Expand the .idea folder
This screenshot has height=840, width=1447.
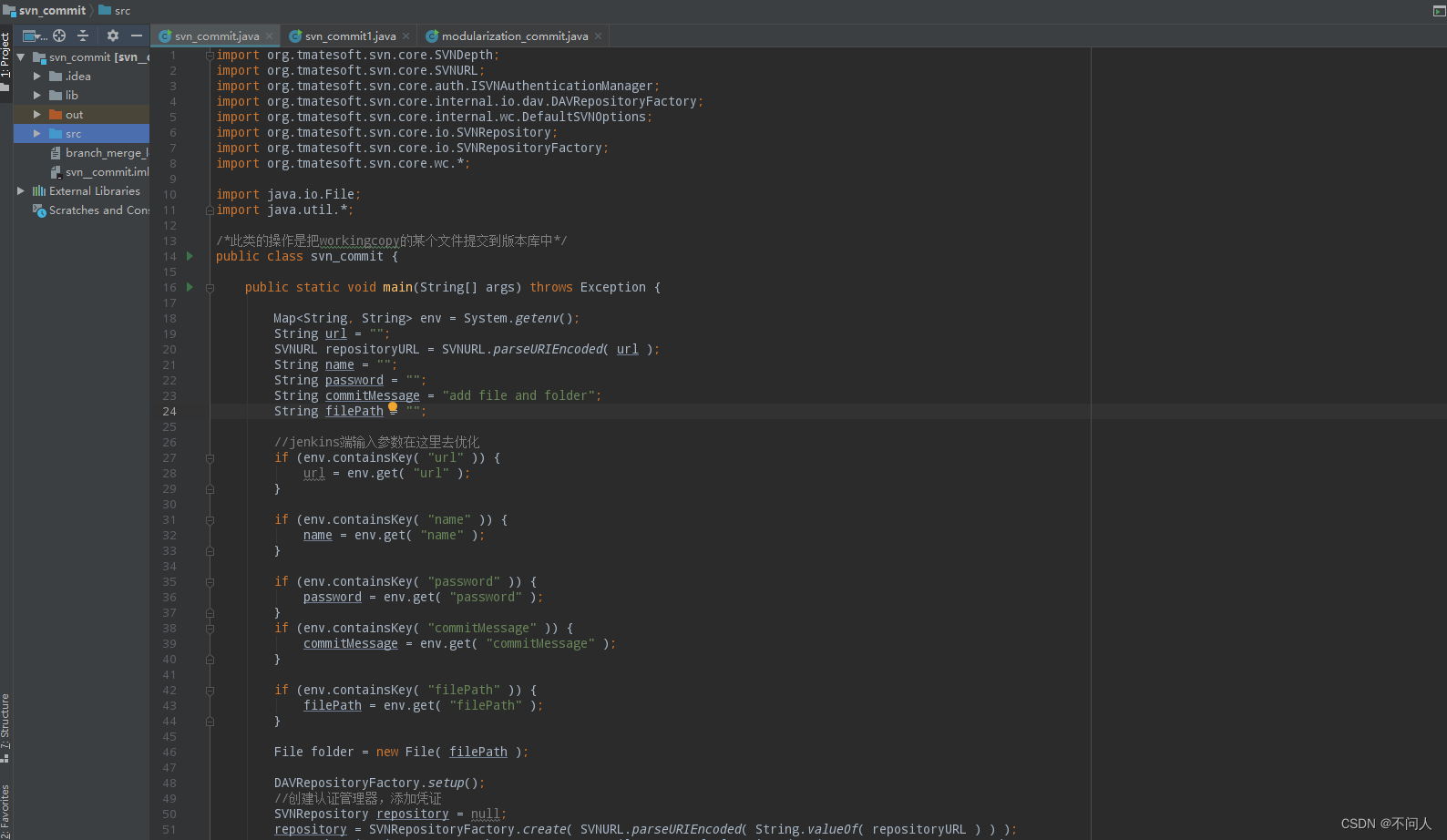coord(37,76)
